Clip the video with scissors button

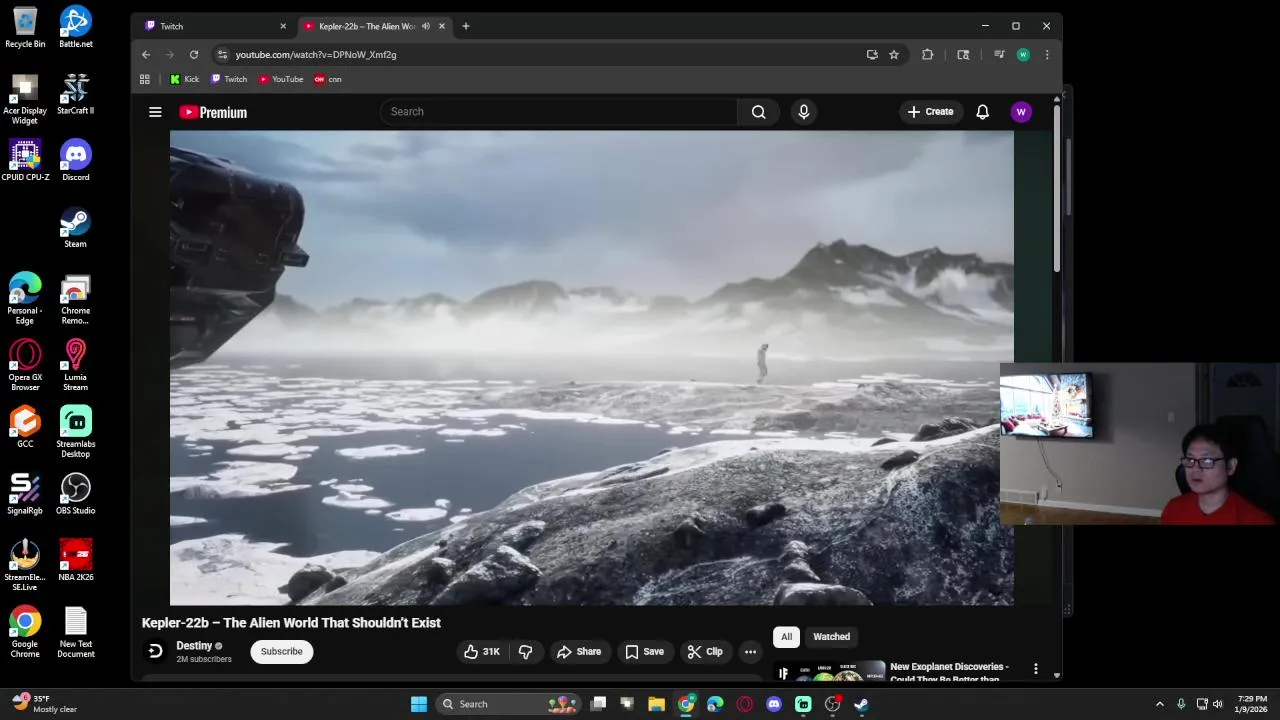704,652
